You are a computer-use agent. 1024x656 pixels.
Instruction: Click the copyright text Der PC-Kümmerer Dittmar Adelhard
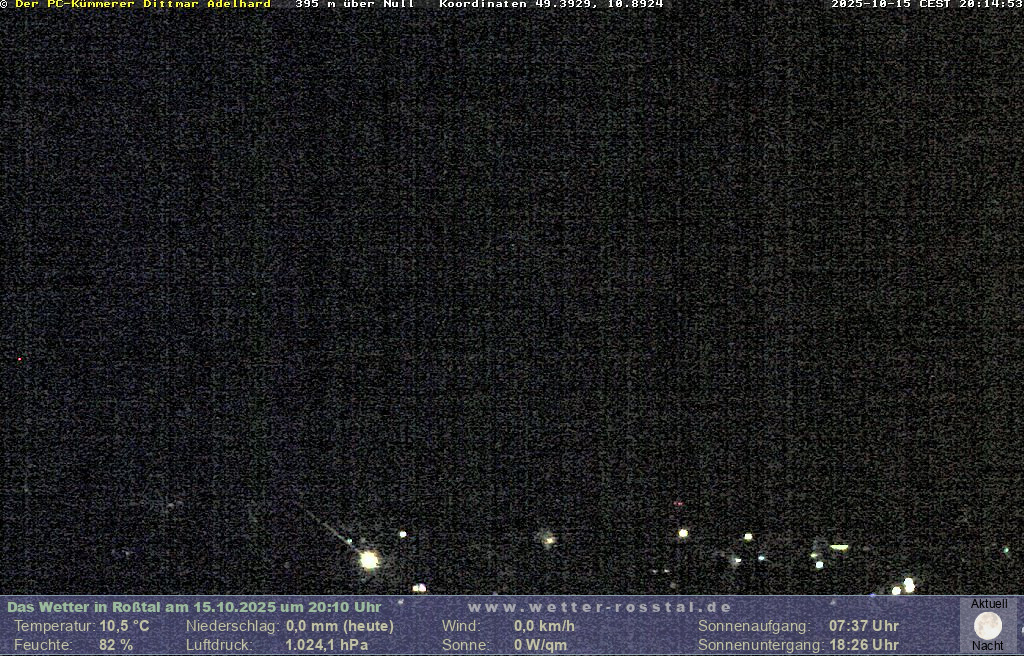pyautogui.click(x=142, y=5)
